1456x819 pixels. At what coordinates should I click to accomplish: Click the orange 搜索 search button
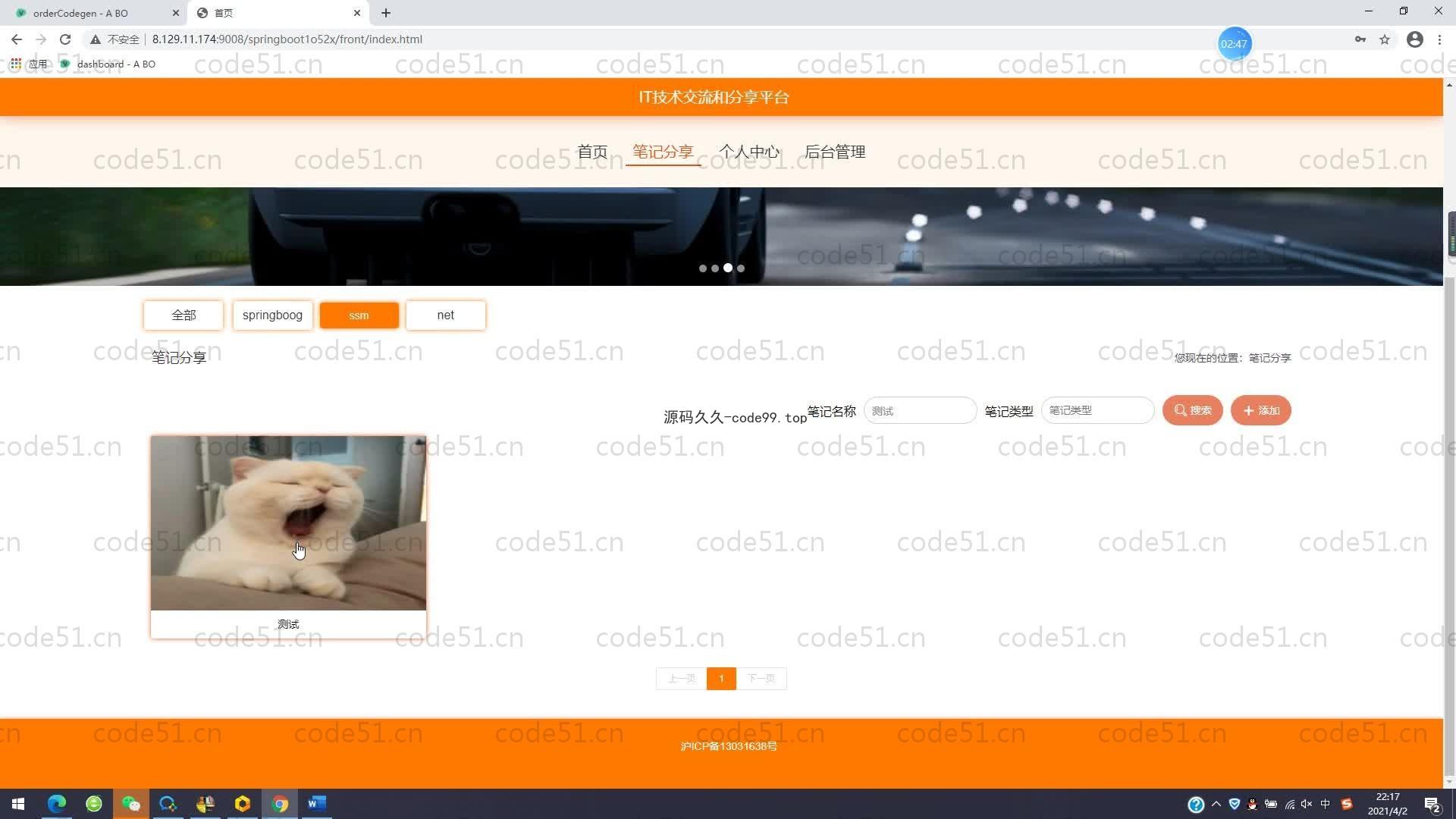tap(1192, 410)
